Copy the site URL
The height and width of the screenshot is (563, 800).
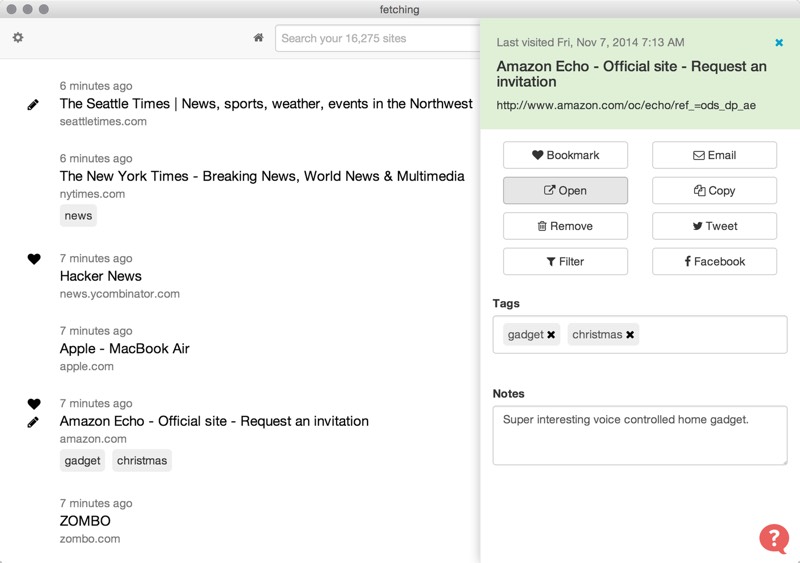pyautogui.click(x=714, y=190)
